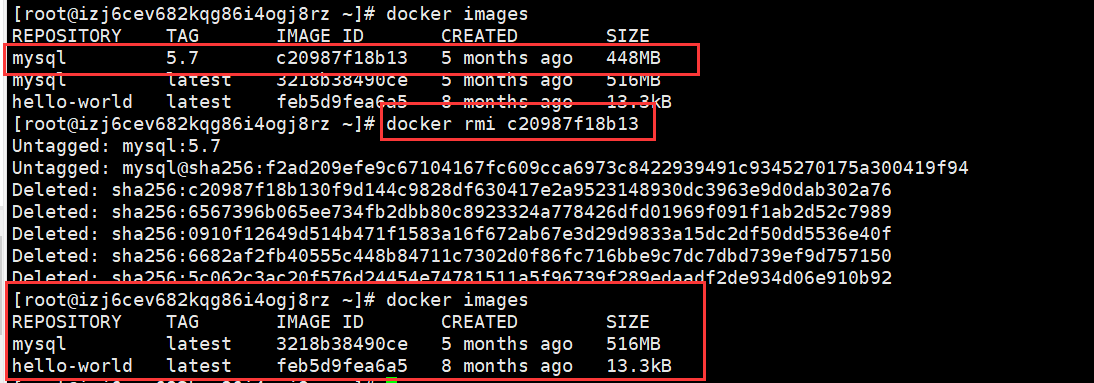Click 'Deleted: sha256:c20987f18b13' line
Image resolution: width=1094 pixels, height=383 pixels.
[451, 190]
